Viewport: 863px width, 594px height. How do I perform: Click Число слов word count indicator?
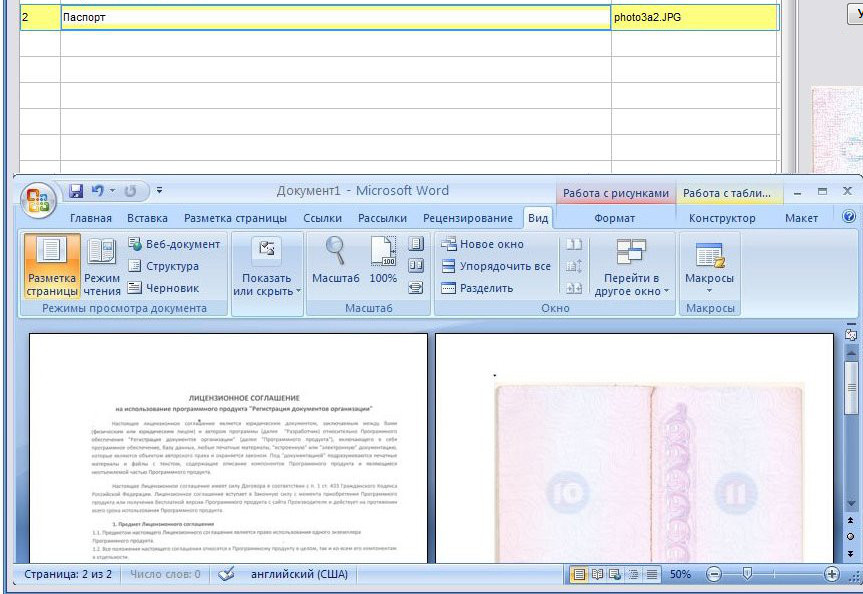tap(165, 574)
